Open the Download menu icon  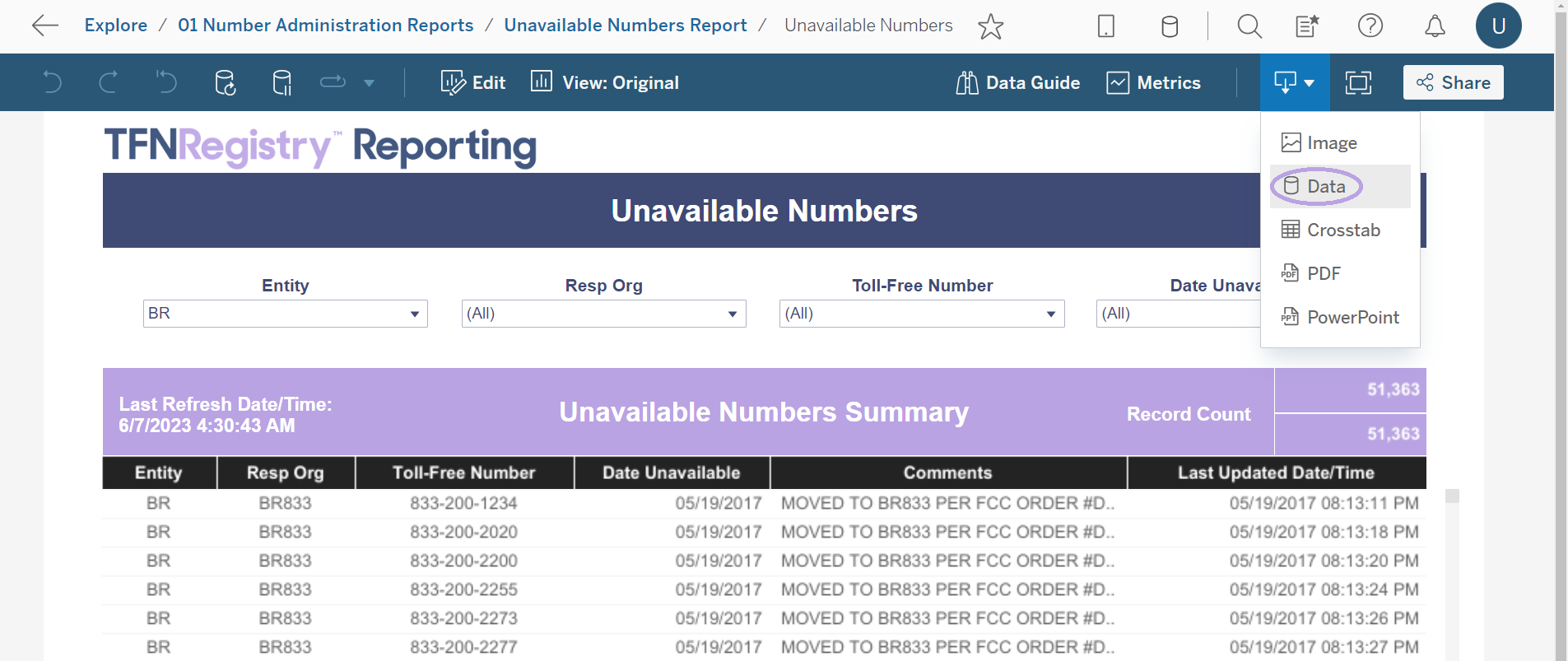coord(1294,82)
